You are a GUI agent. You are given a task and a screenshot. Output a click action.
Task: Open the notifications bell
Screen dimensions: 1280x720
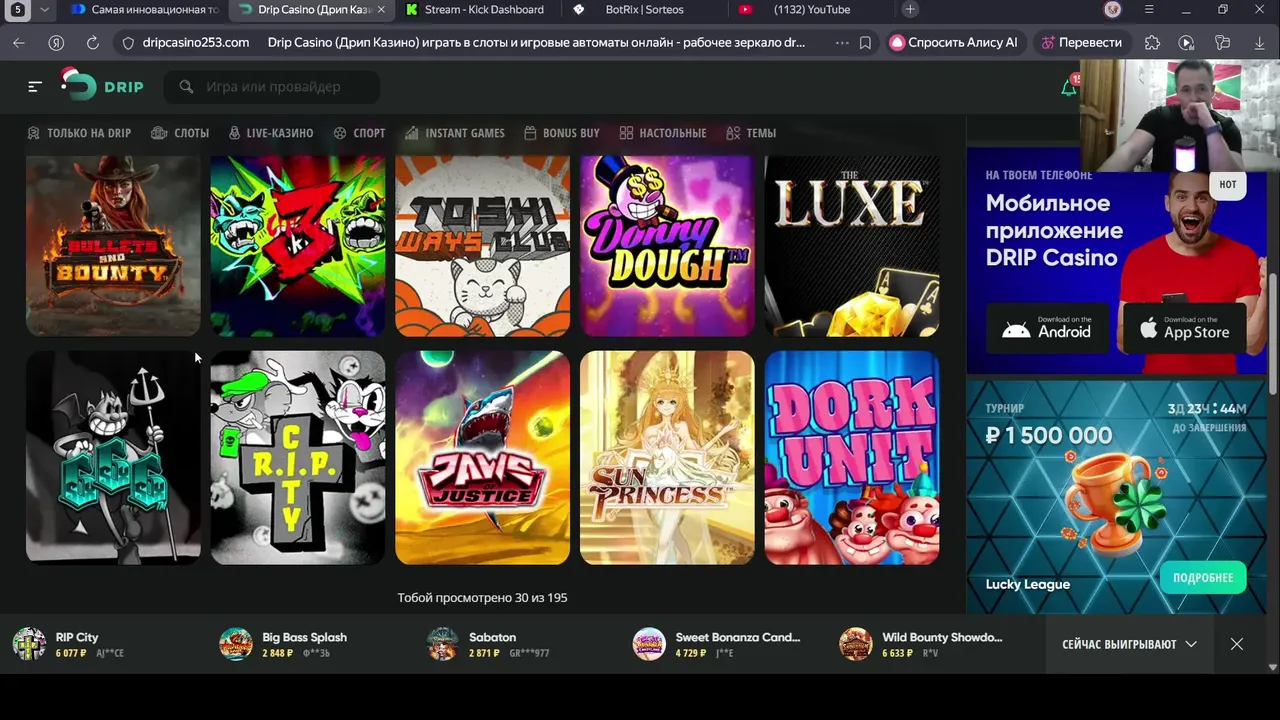(x=1068, y=88)
